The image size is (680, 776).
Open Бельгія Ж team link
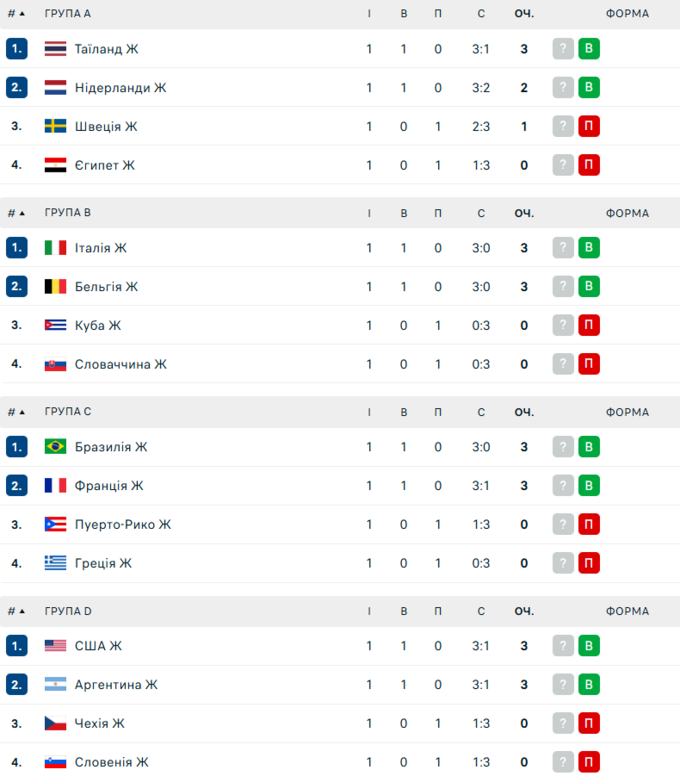[x=106, y=287]
